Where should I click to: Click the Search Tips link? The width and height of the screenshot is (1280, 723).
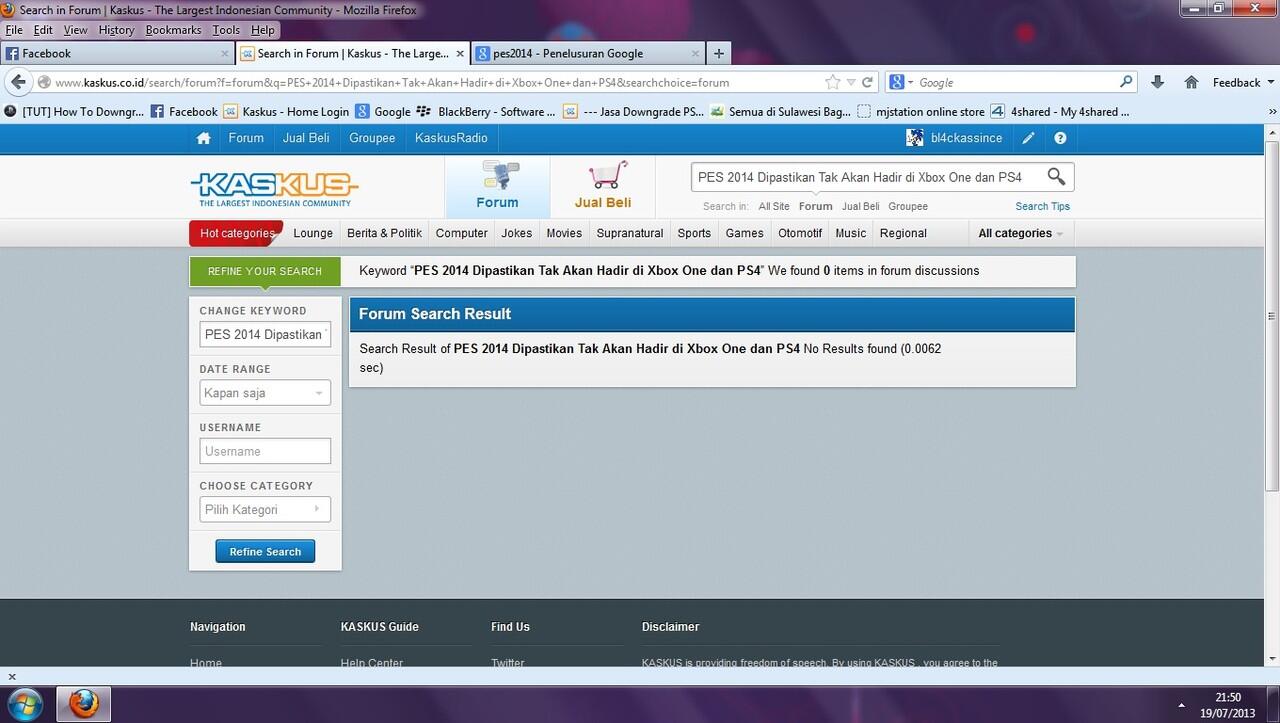(1042, 206)
